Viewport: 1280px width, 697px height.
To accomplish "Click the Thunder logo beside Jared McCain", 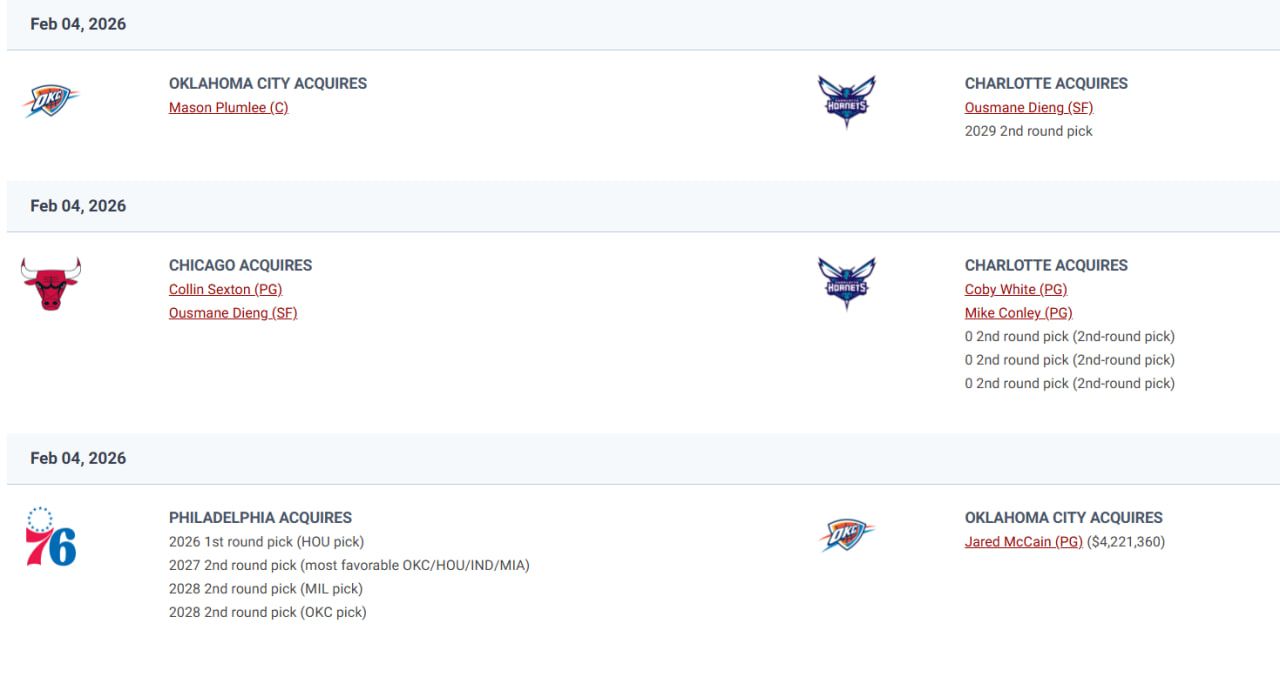I will click(846, 535).
